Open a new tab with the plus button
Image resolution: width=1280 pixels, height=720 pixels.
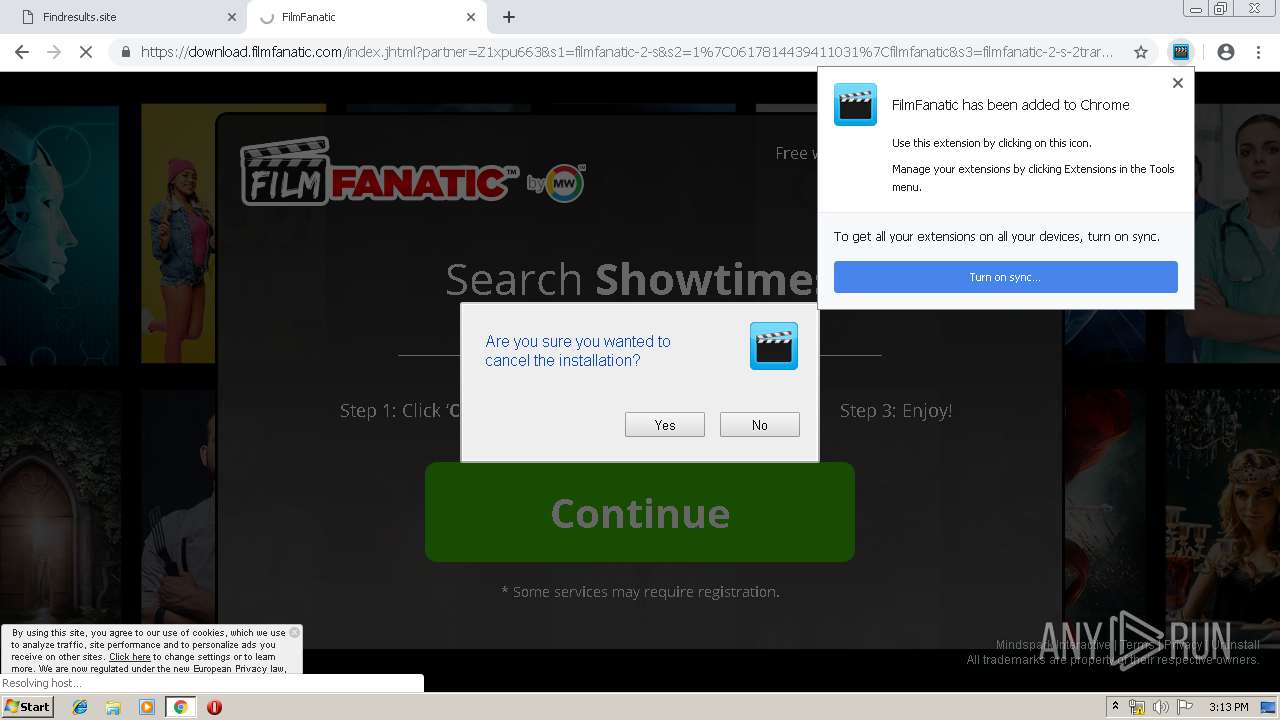pyautogui.click(x=509, y=17)
